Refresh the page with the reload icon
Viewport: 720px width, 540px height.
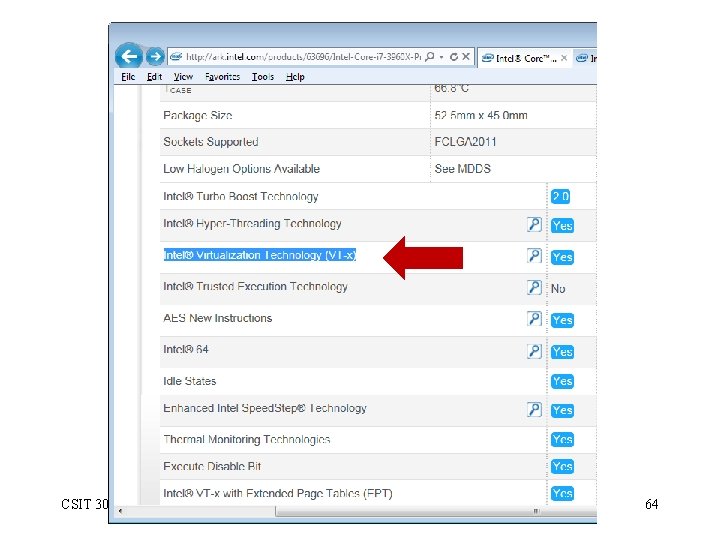pyautogui.click(x=454, y=56)
